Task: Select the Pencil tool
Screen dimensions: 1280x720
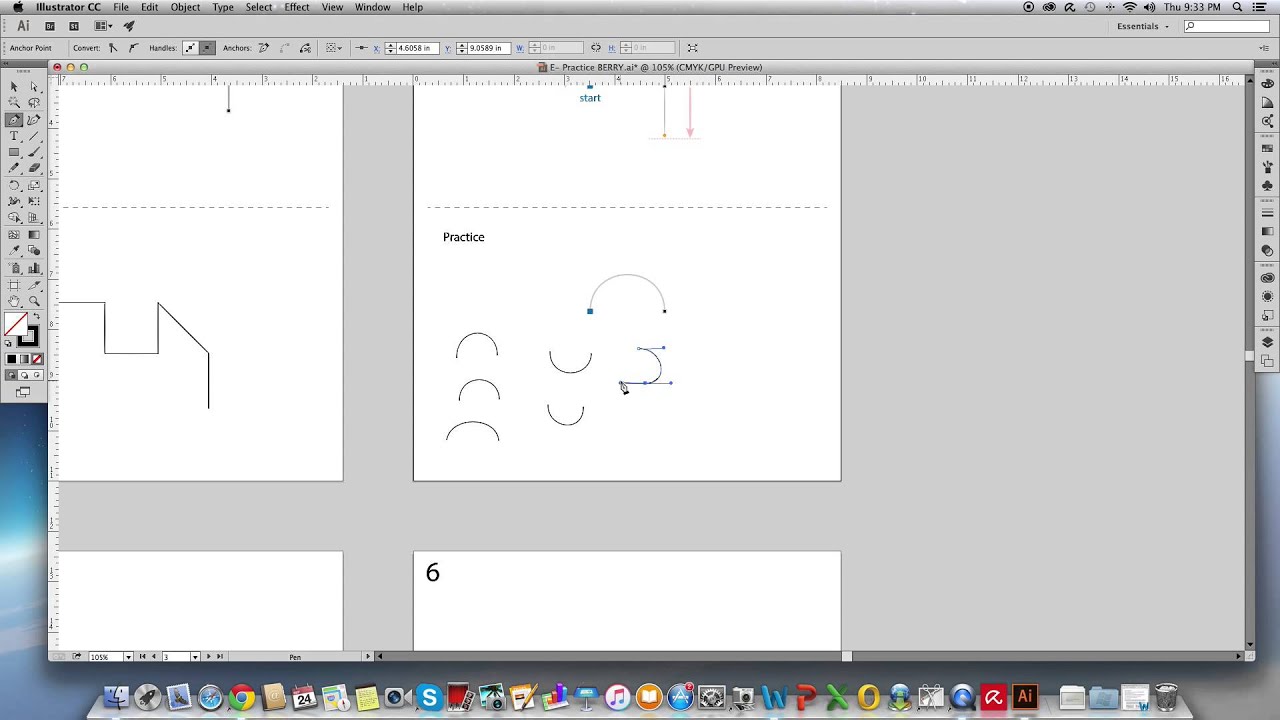Action: click(x=14, y=168)
